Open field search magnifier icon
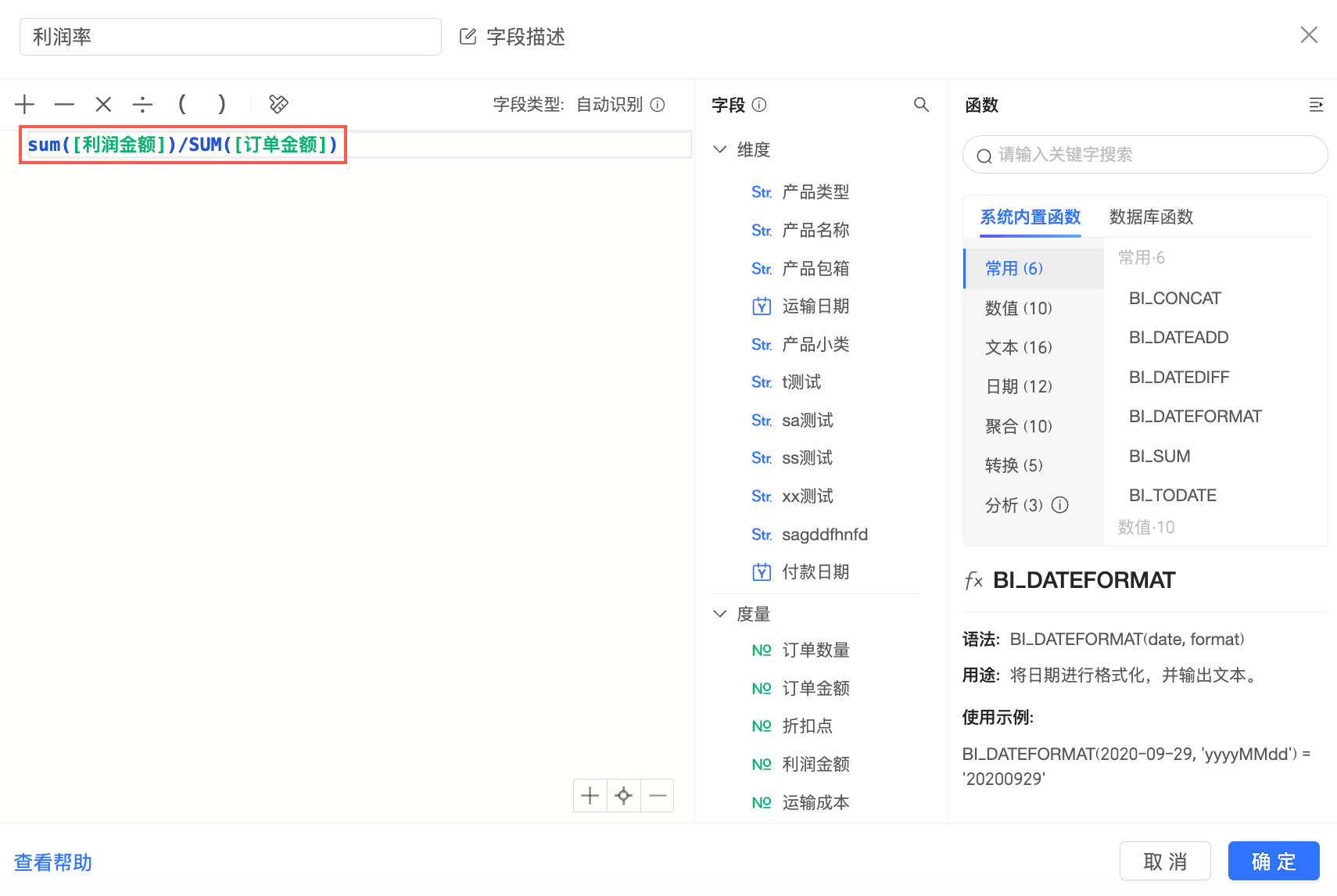Screen dimensions: 1337x896 pos(921,105)
